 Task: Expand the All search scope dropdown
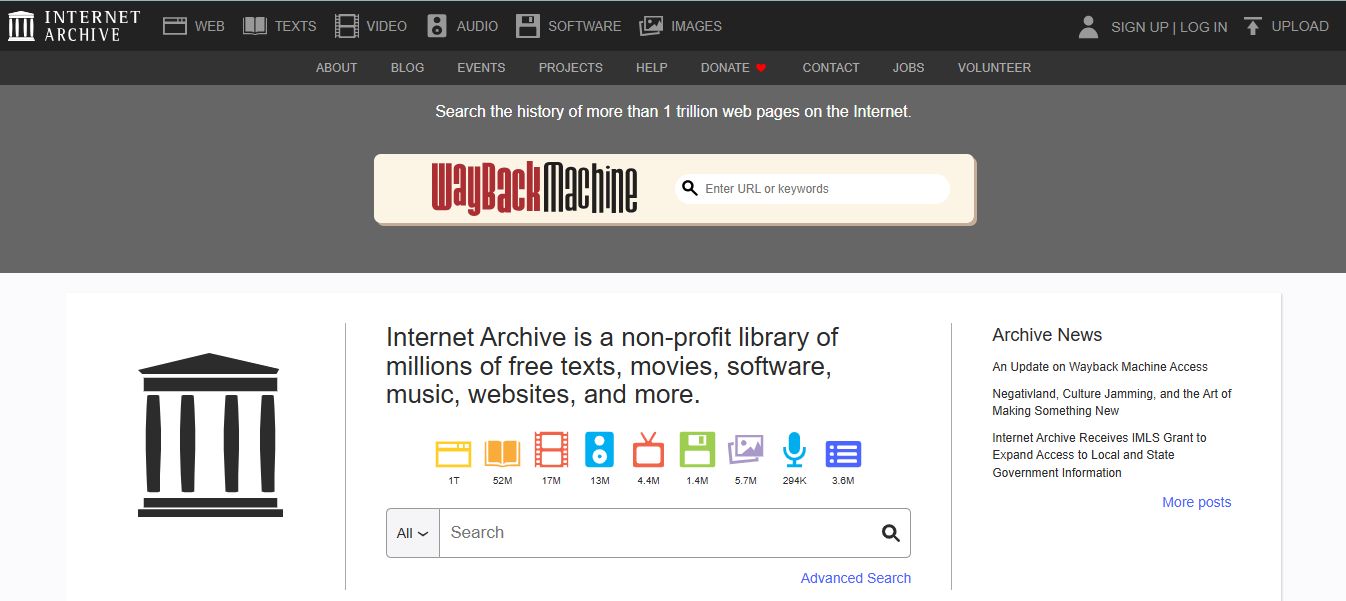[x=412, y=533]
